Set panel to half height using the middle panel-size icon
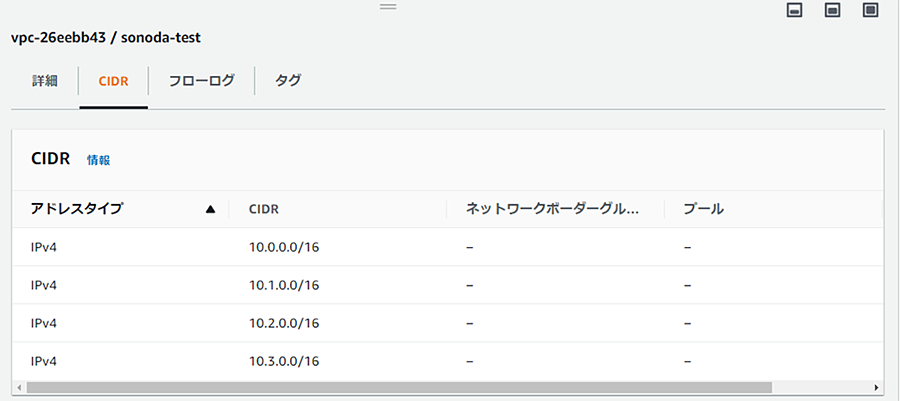This screenshot has height=401, width=900. click(833, 10)
